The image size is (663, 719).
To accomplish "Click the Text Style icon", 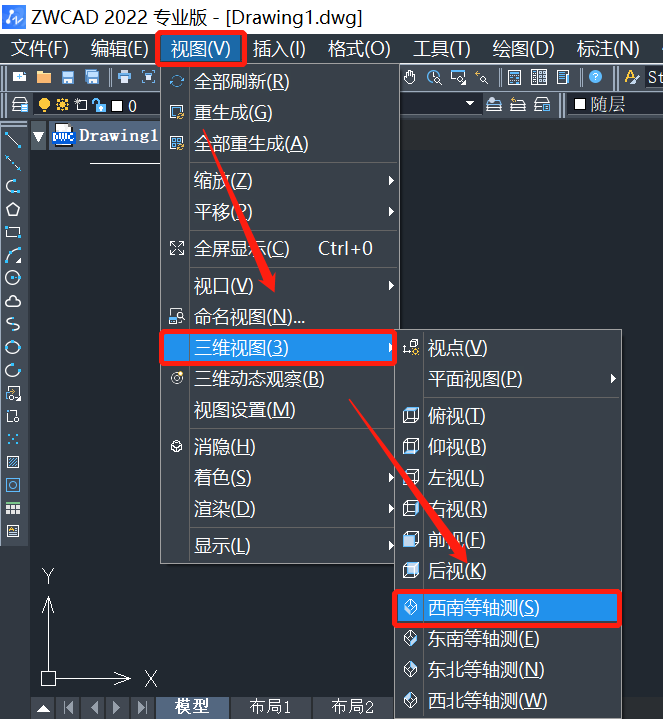I will click(x=632, y=77).
